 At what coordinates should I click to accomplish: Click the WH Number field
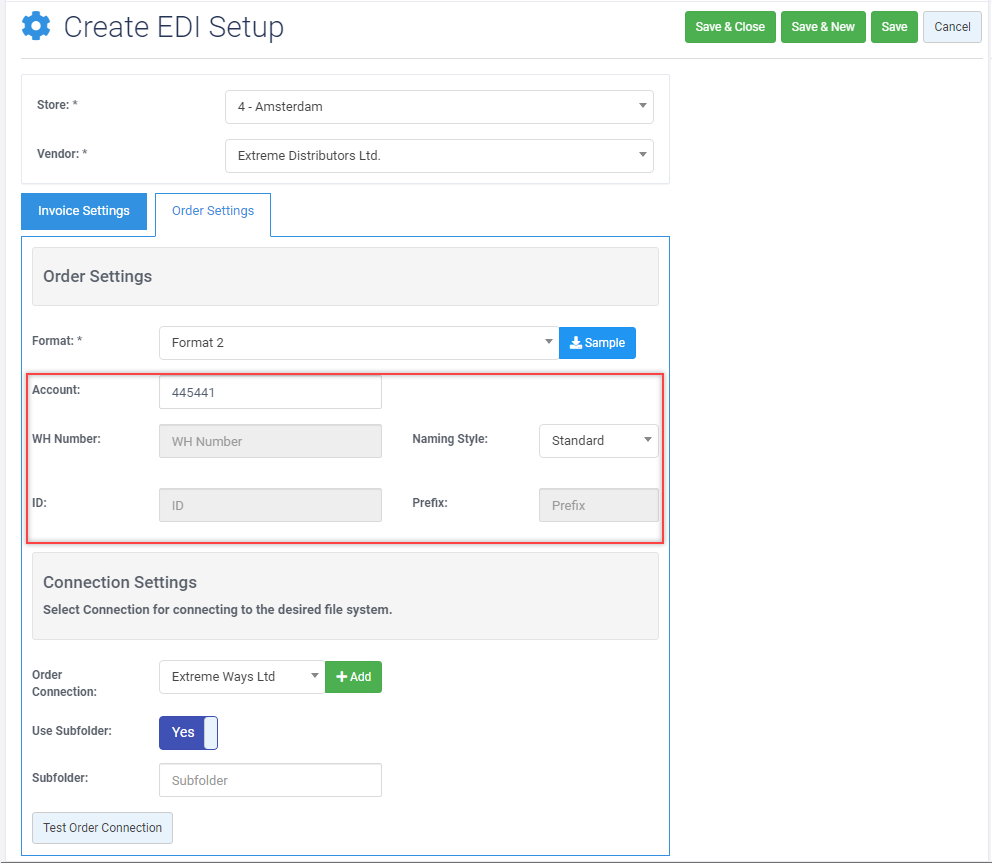coord(270,441)
